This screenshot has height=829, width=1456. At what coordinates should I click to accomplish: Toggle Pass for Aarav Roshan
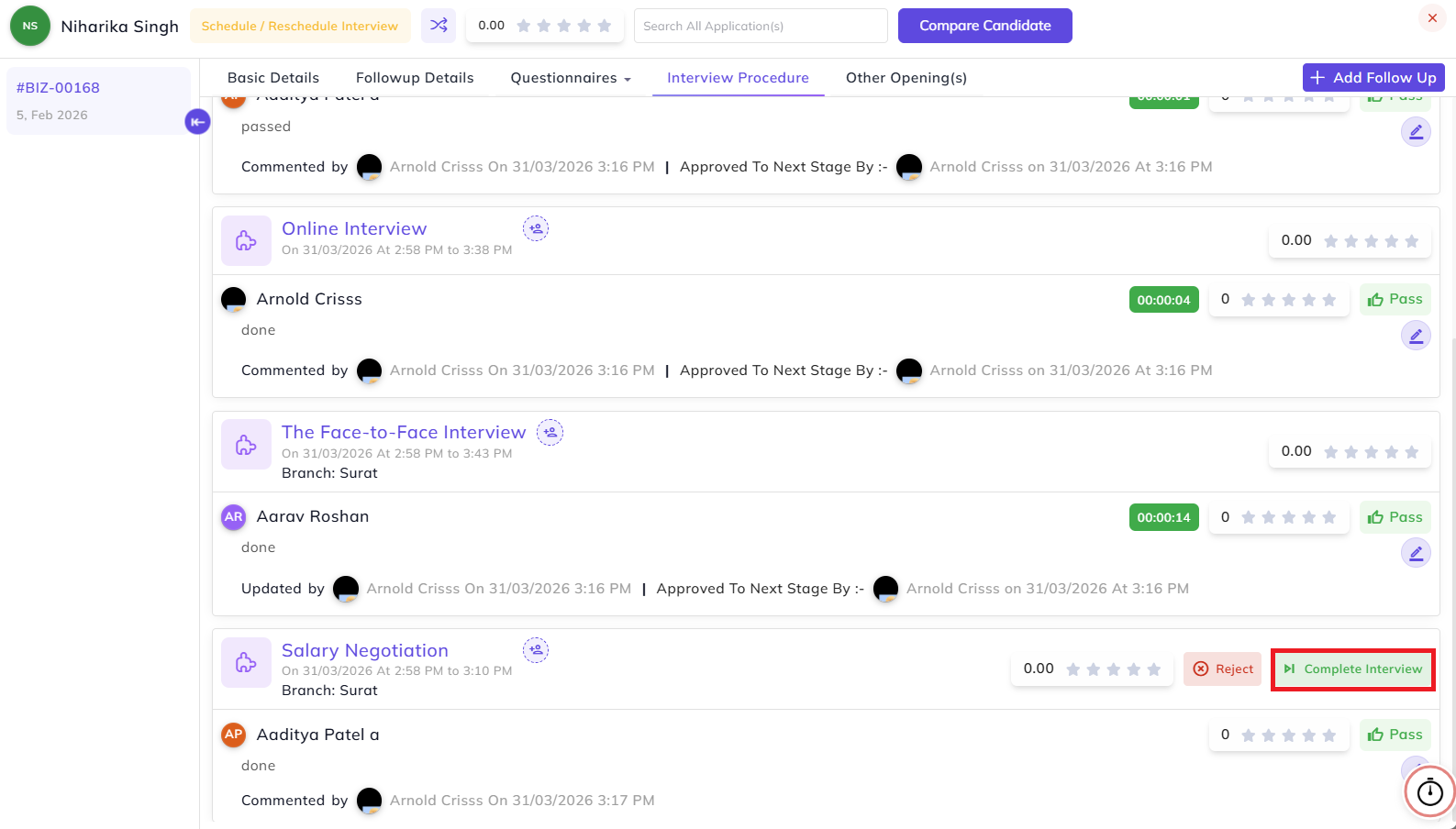pos(1395,517)
